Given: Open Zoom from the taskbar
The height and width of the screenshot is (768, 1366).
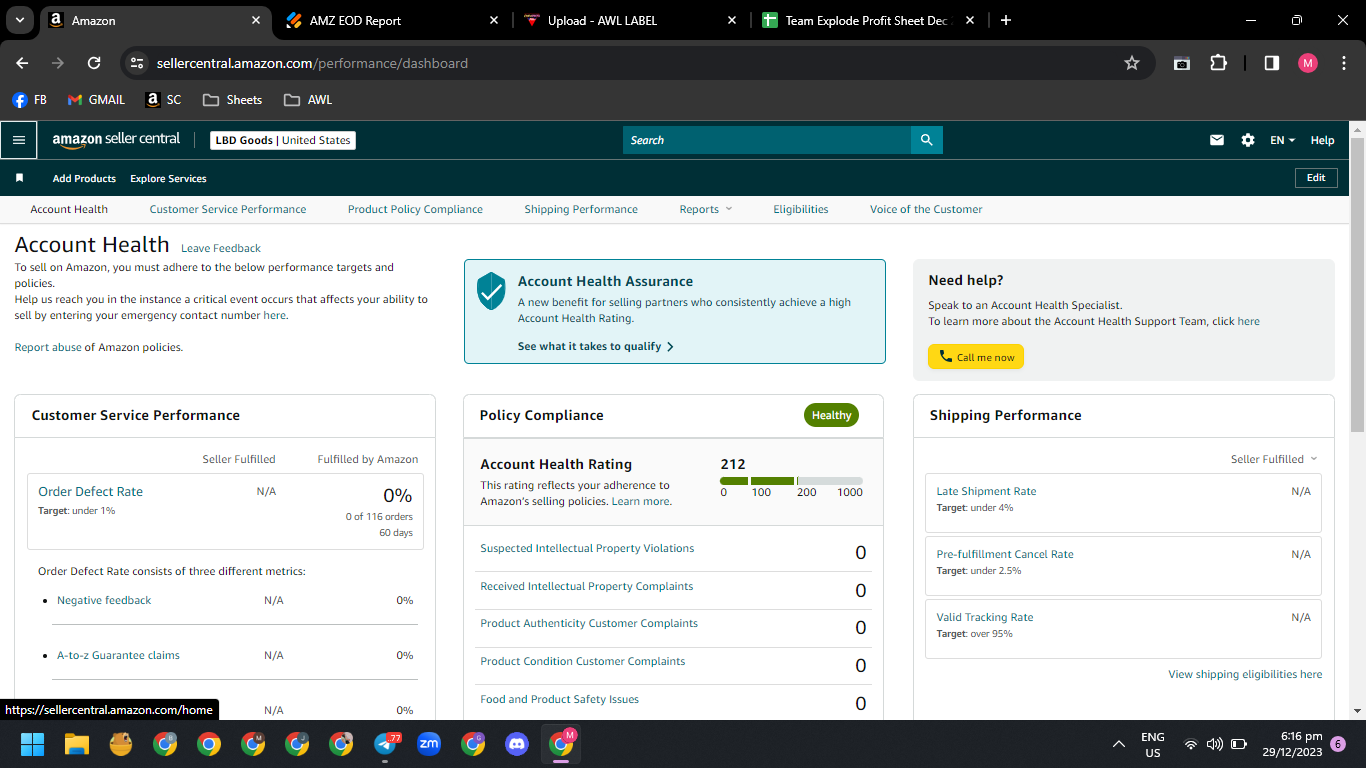Looking at the screenshot, I should [429, 744].
